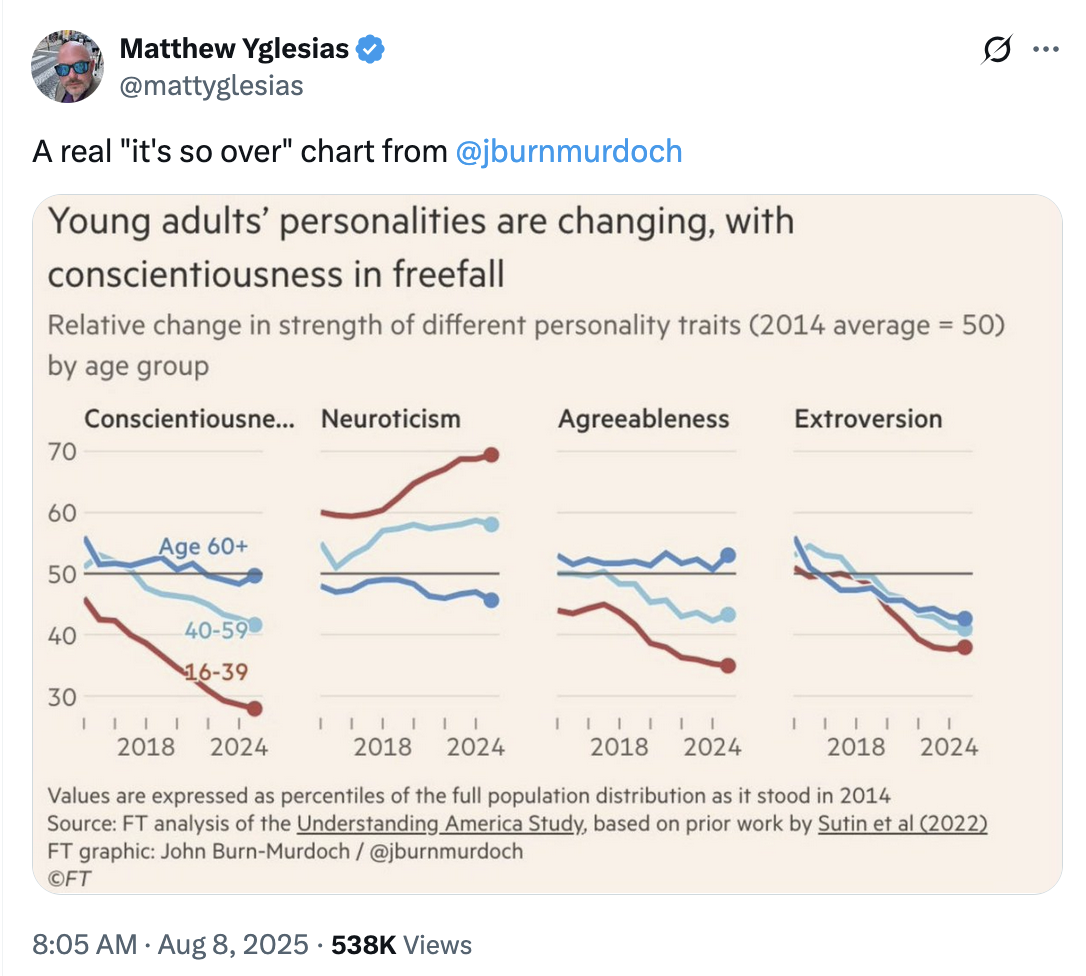The width and height of the screenshot is (1086, 976).
Task: Click the Conscientiousness panel title
Action: click(189, 419)
